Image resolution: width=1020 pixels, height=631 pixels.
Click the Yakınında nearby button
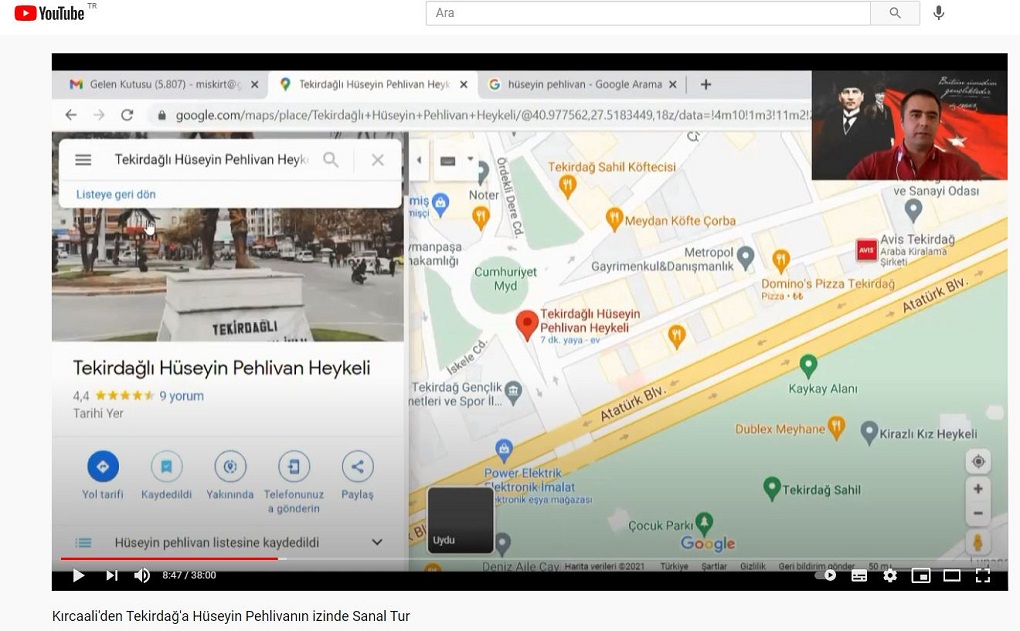(230, 476)
